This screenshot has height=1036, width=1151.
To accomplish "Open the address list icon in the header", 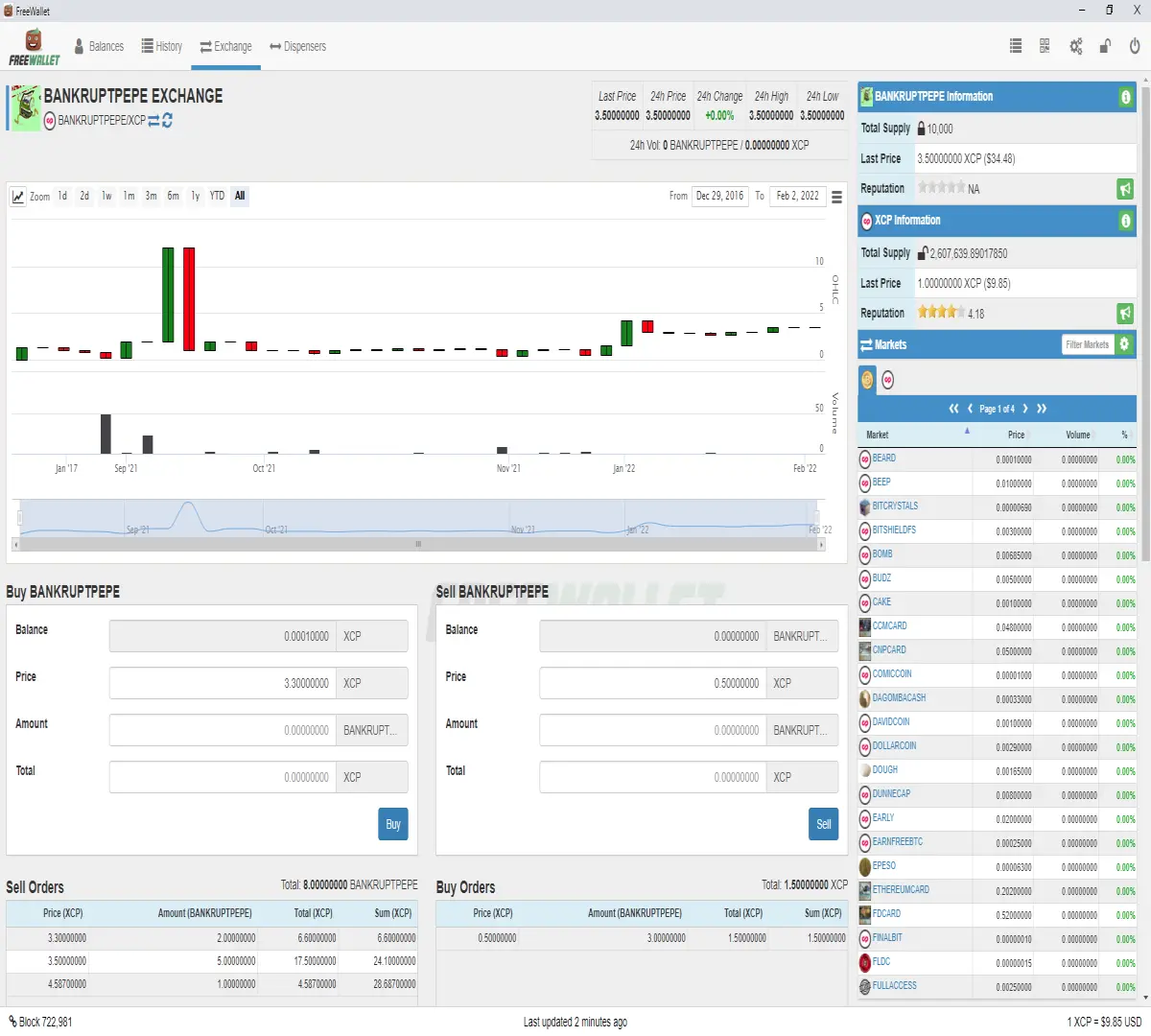I will pyautogui.click(x=1016, y=46).
